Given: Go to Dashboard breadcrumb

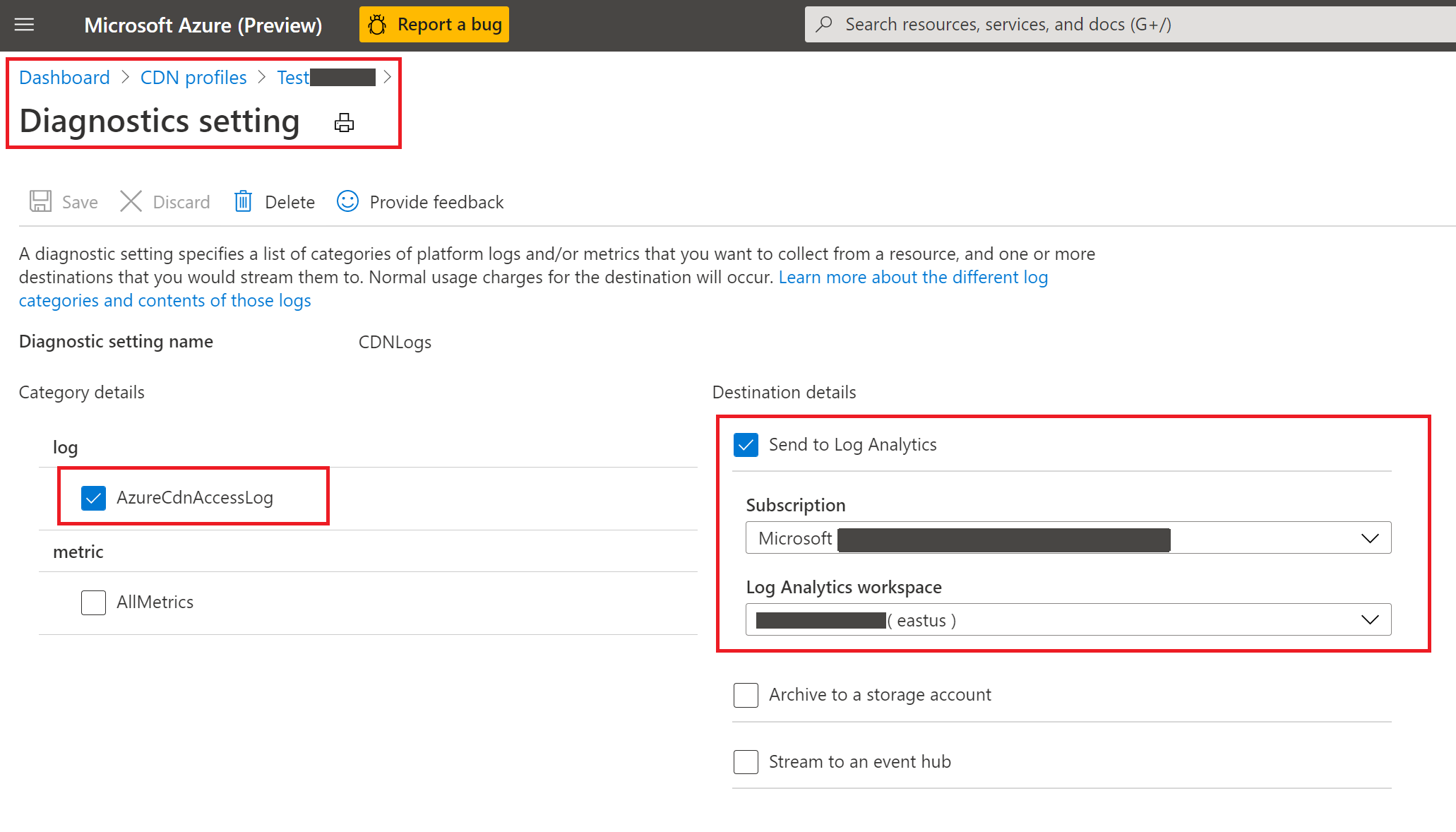Looking at the screenshot, I should [64, 77].
